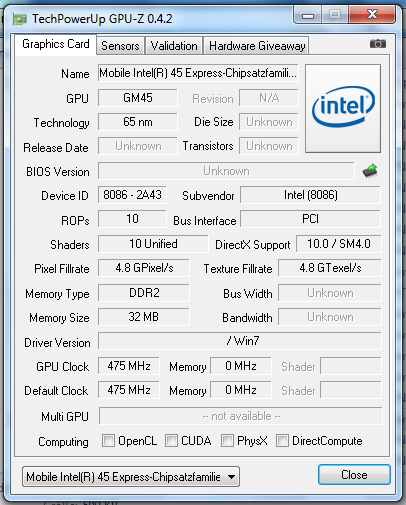
Task: Click Memory Type field showing DDR2
Action: click(144, 293)
